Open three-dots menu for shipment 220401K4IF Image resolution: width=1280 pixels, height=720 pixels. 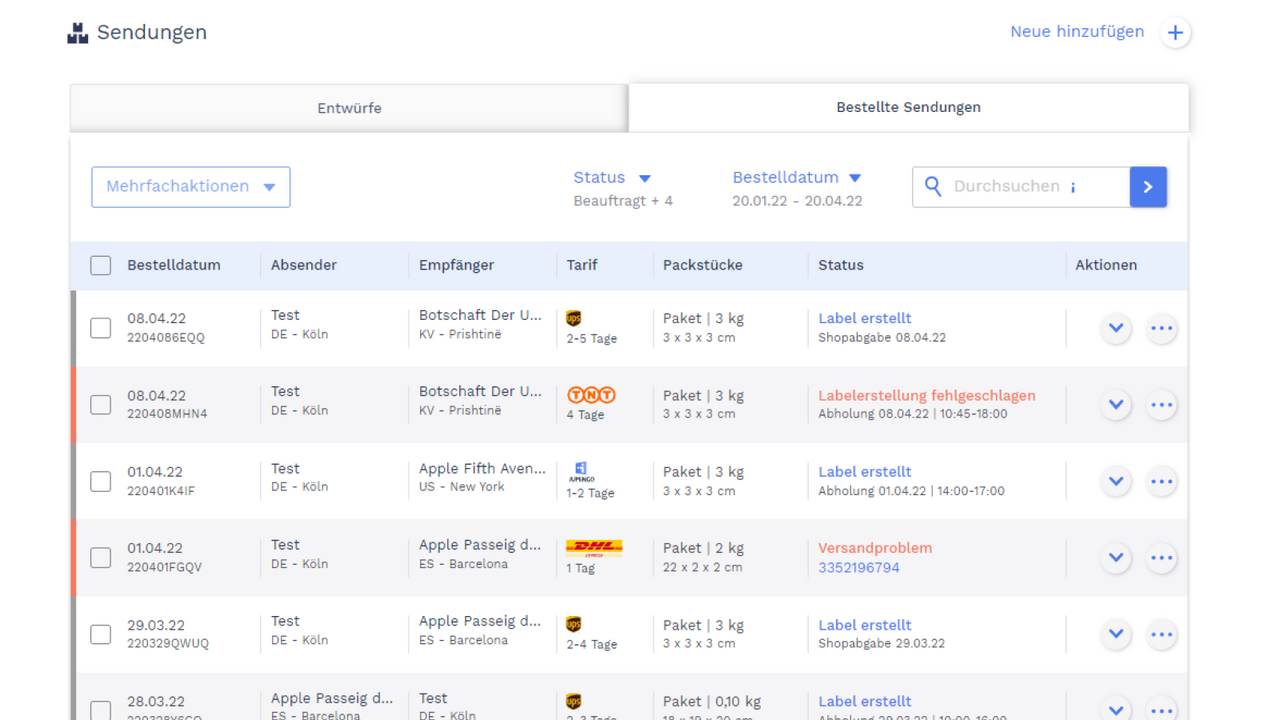pyautogui.click(x=1161, y=481)
